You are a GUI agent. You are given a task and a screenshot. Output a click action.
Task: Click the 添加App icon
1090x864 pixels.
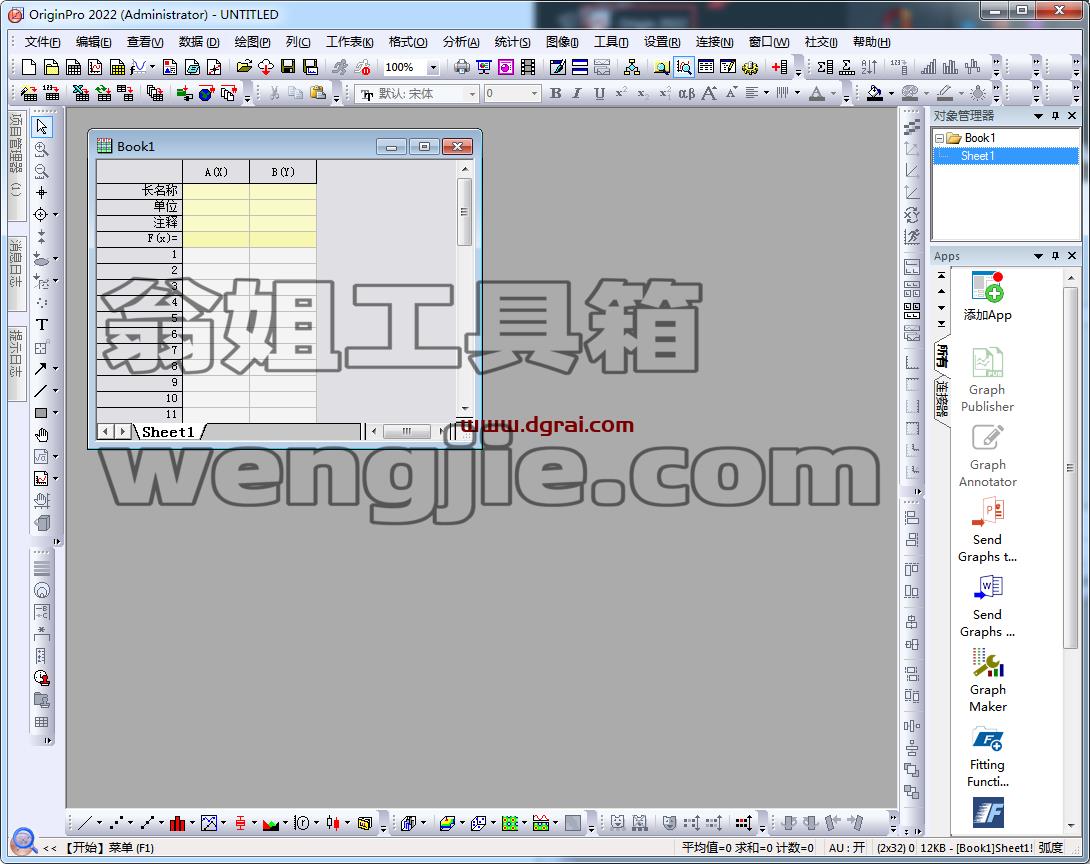click(987, 296)
